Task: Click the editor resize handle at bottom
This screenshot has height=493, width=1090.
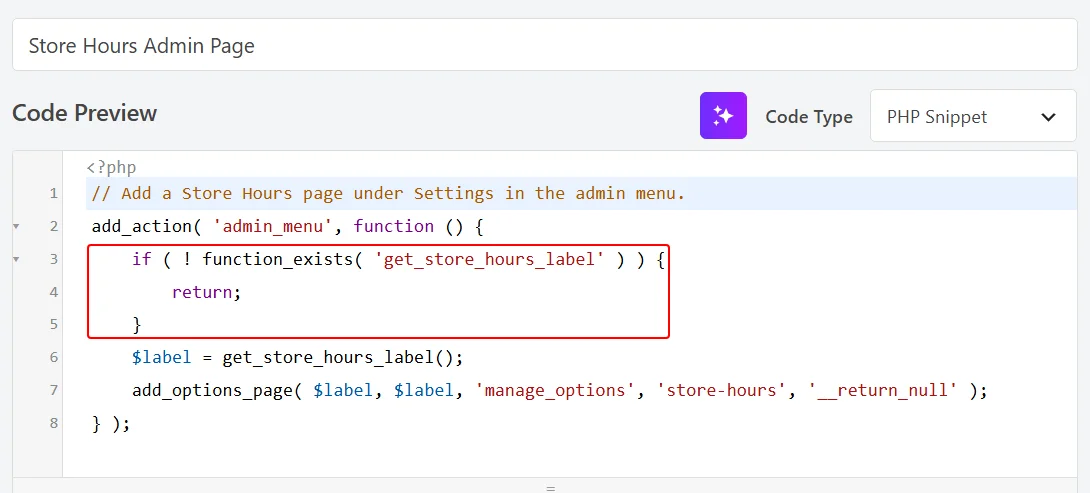Action: click(x=551, y=488)
